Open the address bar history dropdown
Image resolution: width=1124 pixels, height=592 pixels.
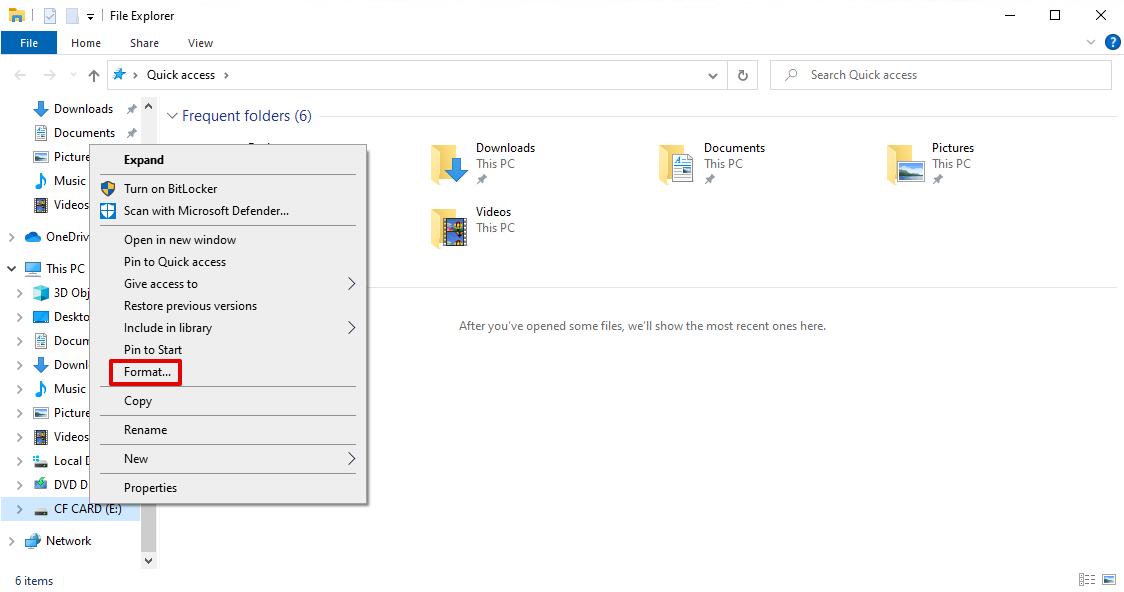coord(712,74)
